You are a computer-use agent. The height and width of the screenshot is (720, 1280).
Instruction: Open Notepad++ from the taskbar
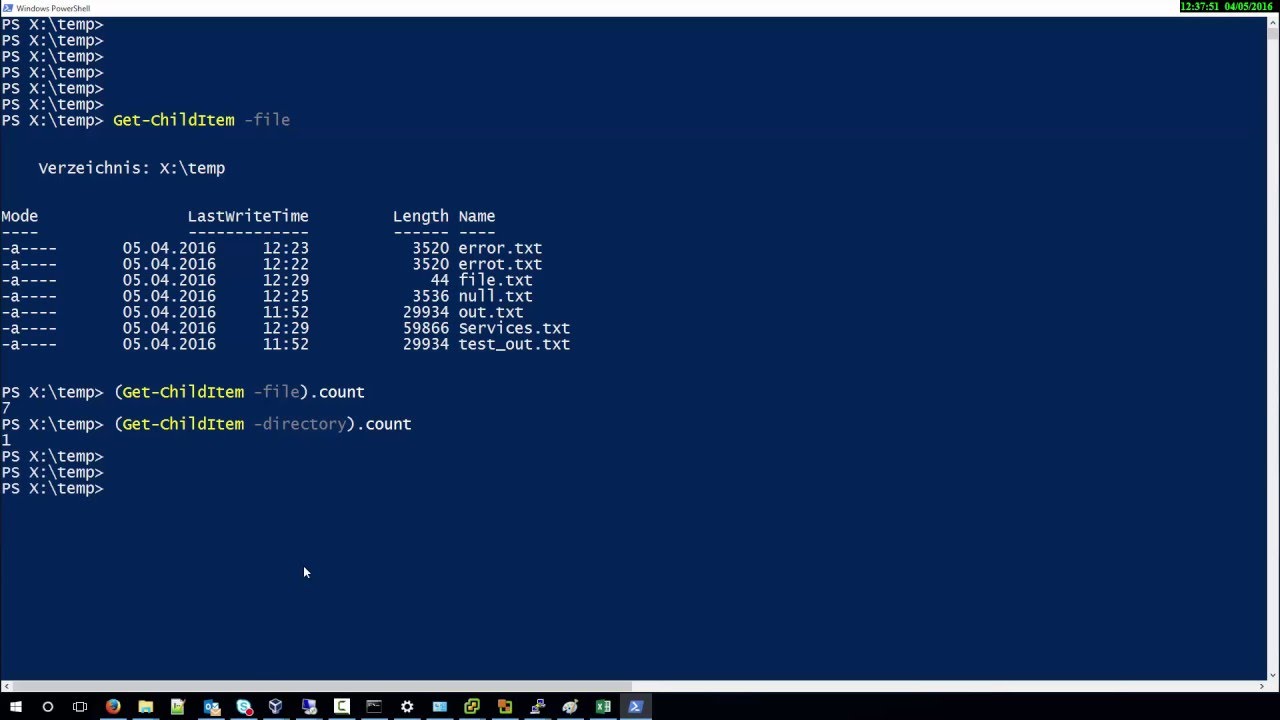[178, 707]
